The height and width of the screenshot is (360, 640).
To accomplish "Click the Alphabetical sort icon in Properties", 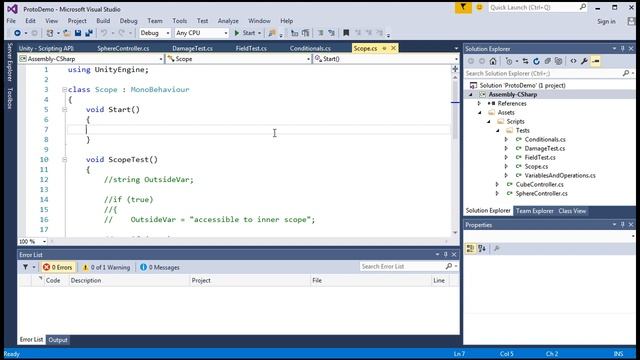I will tap(482, 248).
